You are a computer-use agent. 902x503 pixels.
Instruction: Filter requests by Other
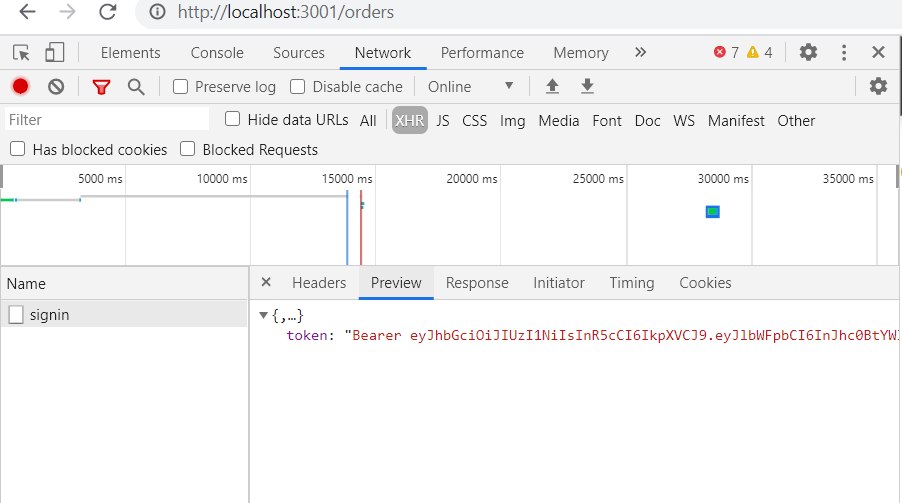[x=796, y=120]
